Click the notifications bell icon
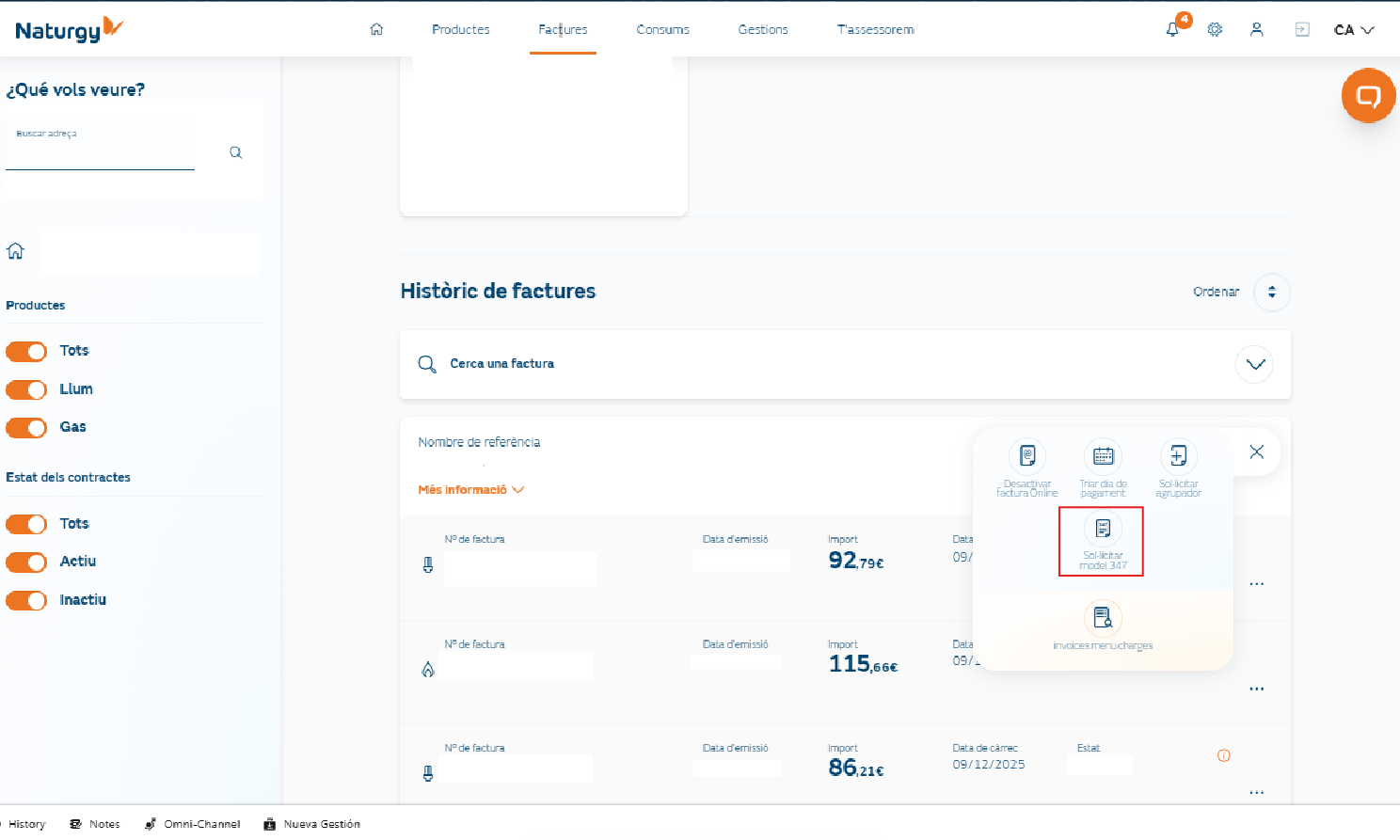Screen dimensions: 1400x840 (x=1172, y=30)
